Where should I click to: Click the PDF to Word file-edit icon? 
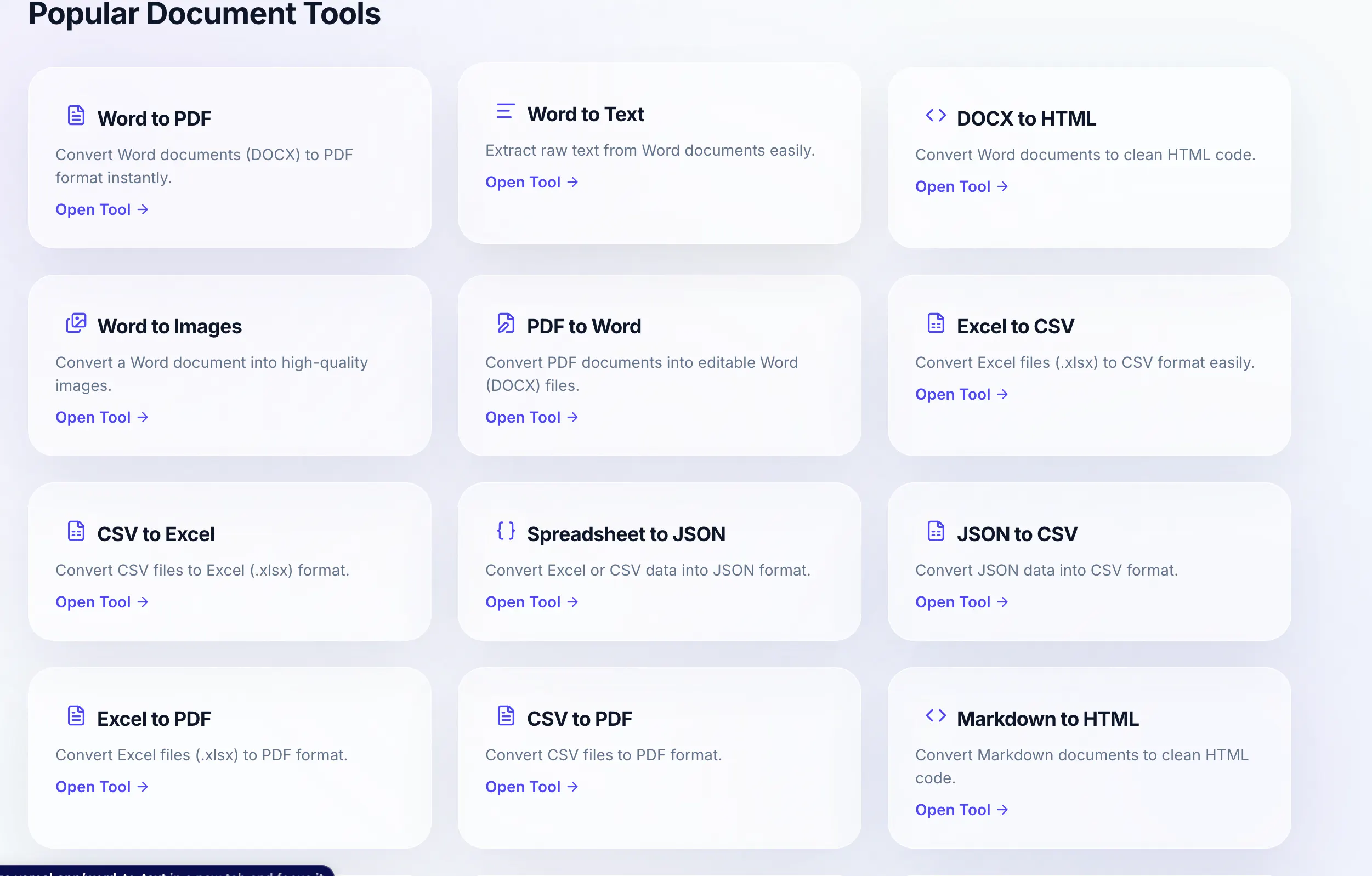pyautogui.click(x=506, y=323)
